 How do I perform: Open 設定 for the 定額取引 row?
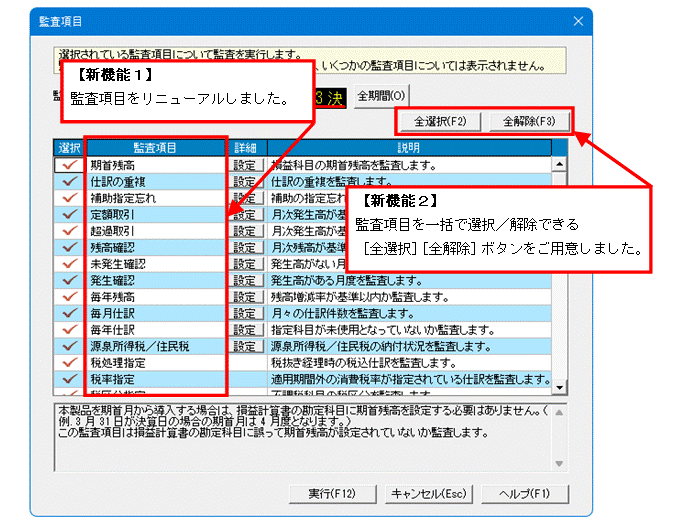click(x=246, y=215)
